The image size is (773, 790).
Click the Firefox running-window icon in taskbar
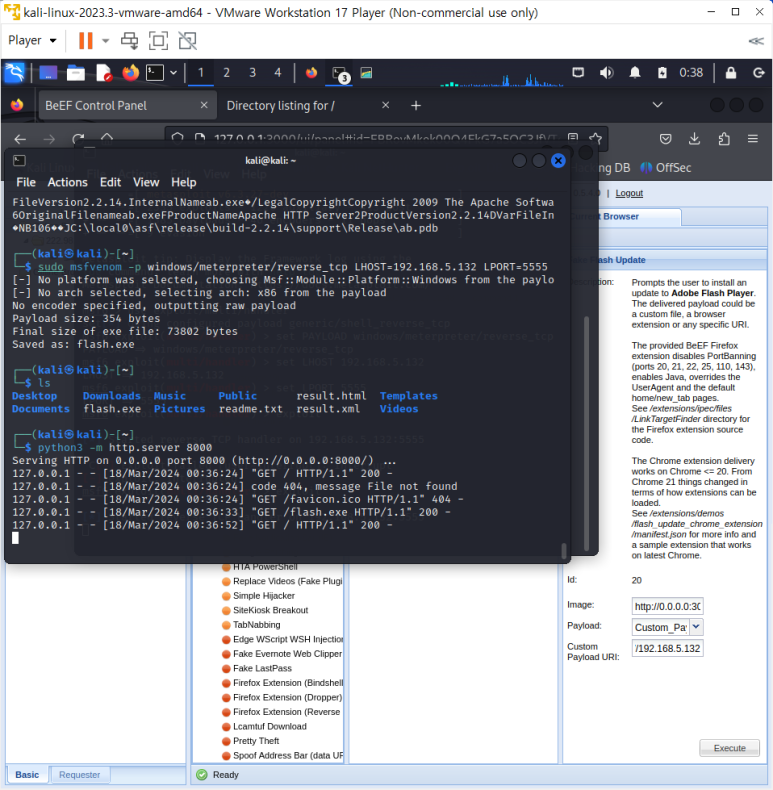point(311,73)
